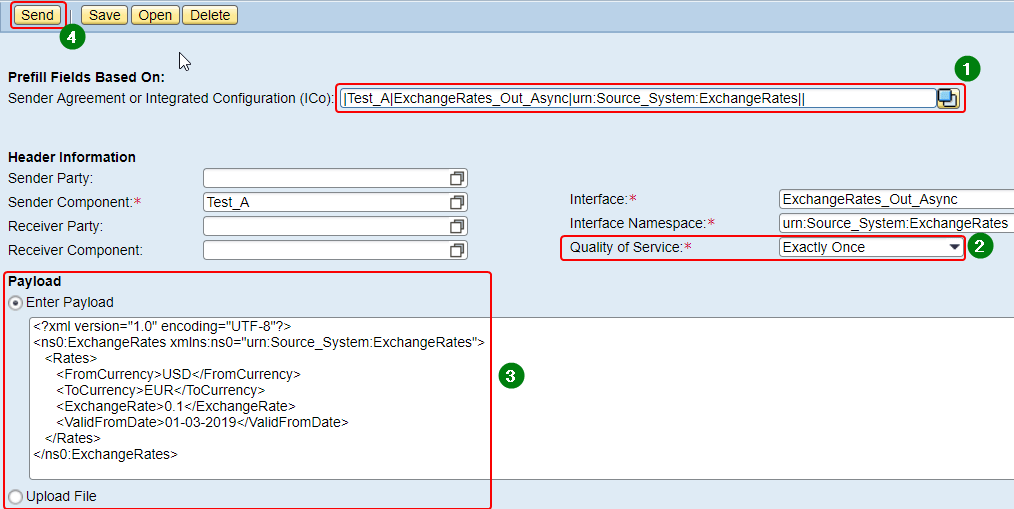Image resolution: width=1014 pixels, height=509 pixels.
Task: Click the opening <Rates> tag line
Action: coord(71,358)
